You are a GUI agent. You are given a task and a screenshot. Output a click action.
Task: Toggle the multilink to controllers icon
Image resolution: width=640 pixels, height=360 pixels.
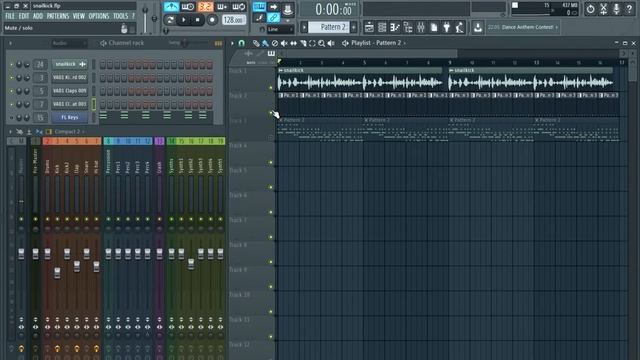pos(273,18)
